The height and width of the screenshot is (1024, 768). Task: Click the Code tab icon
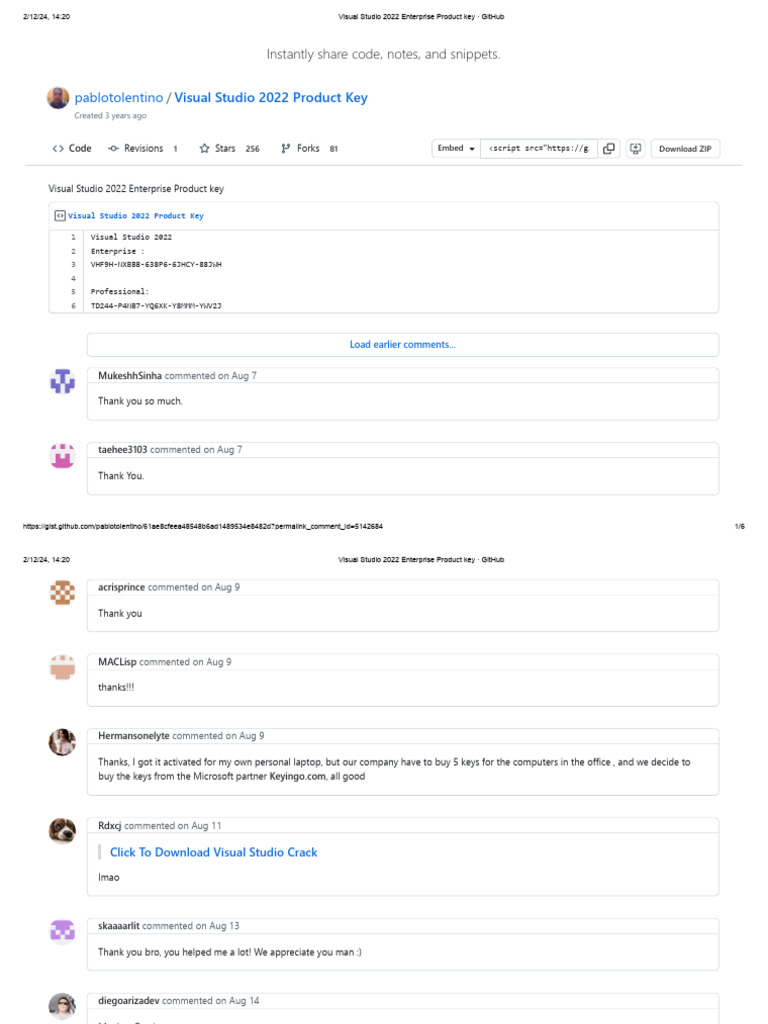click(58, 149)
